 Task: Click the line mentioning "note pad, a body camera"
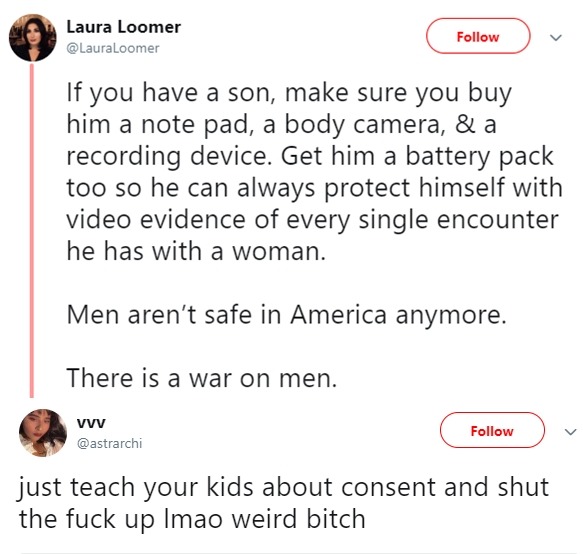[x=281, y=125]
